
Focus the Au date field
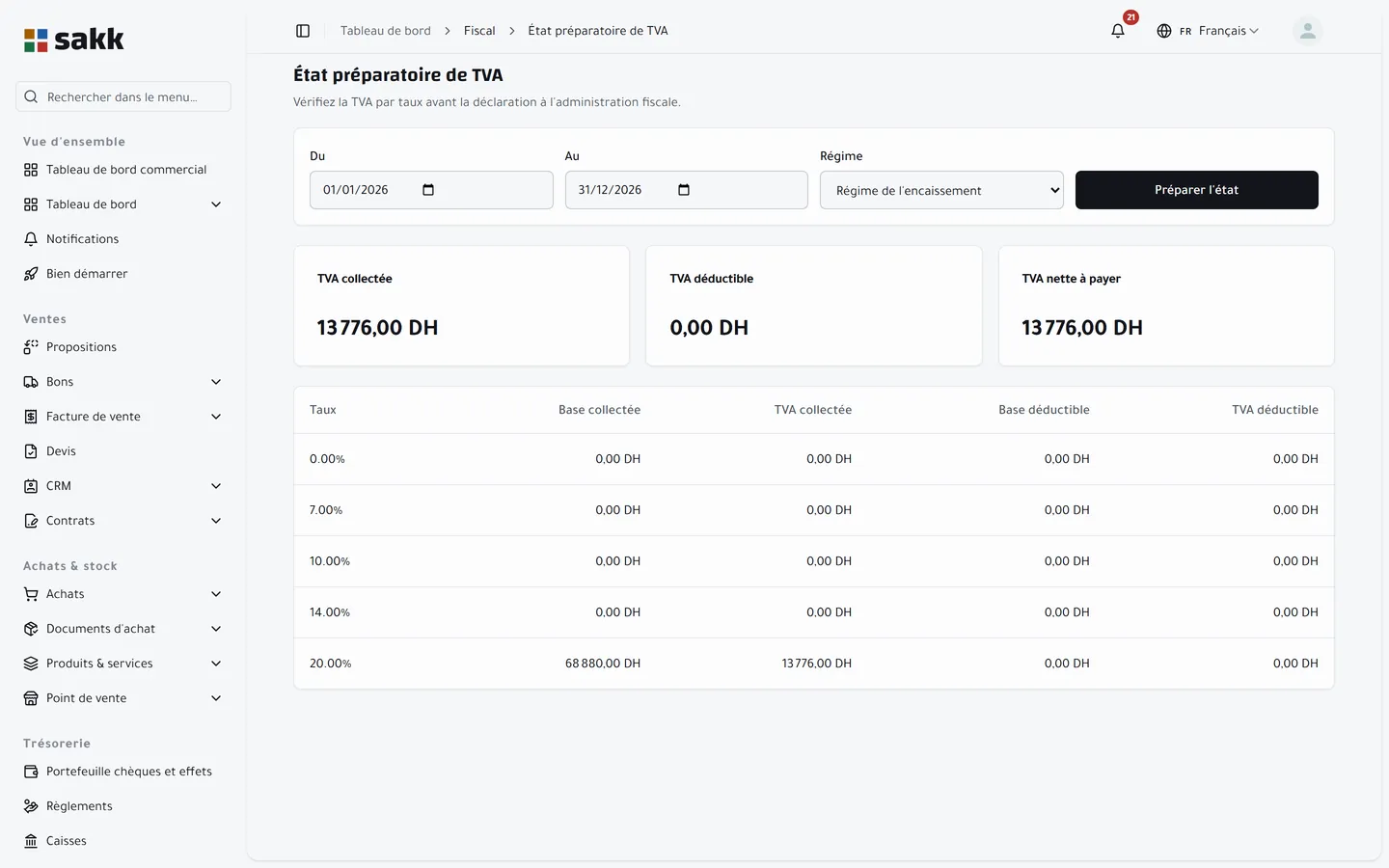pos(686,190)
